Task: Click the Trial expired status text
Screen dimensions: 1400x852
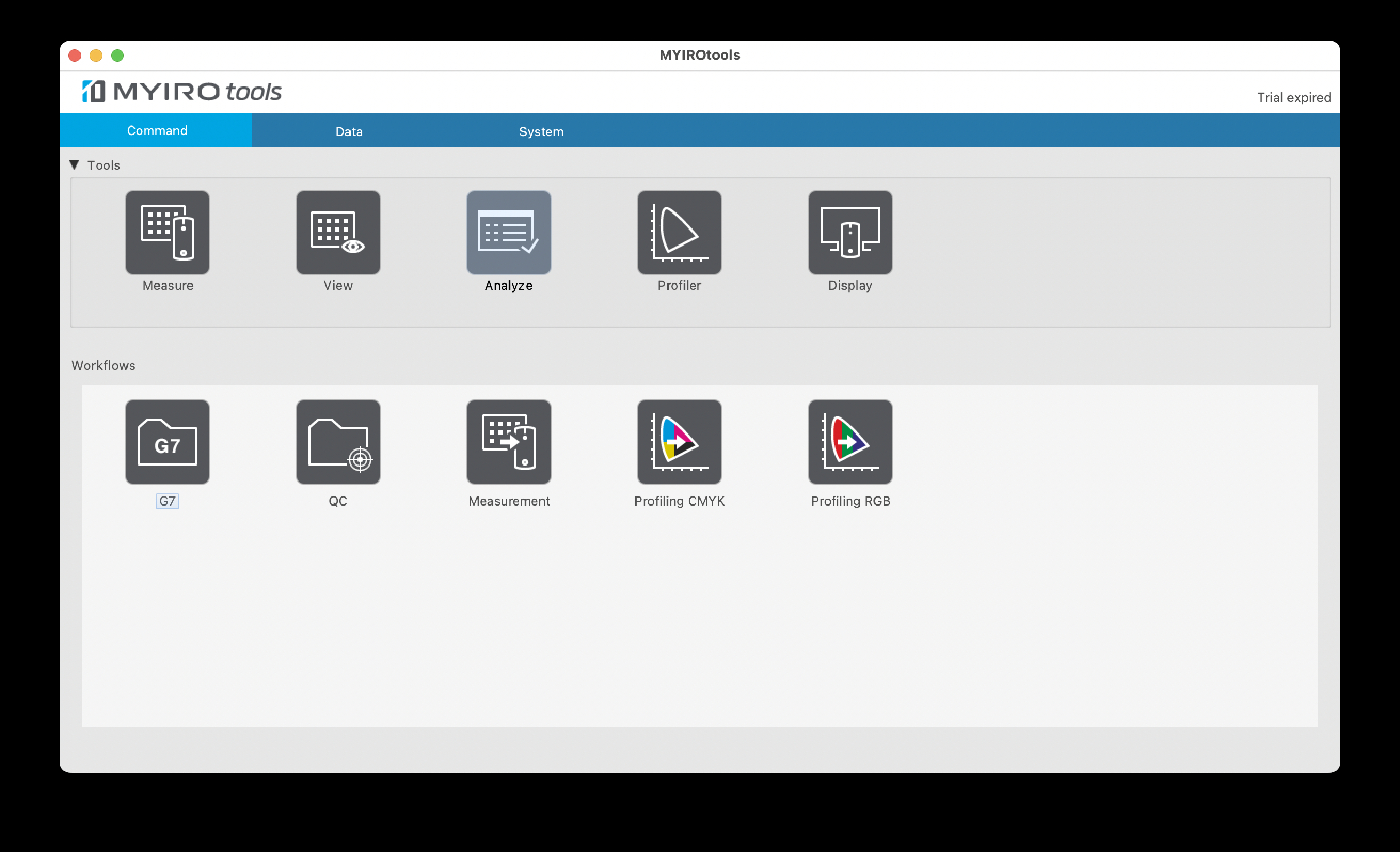Action: 1293,97
